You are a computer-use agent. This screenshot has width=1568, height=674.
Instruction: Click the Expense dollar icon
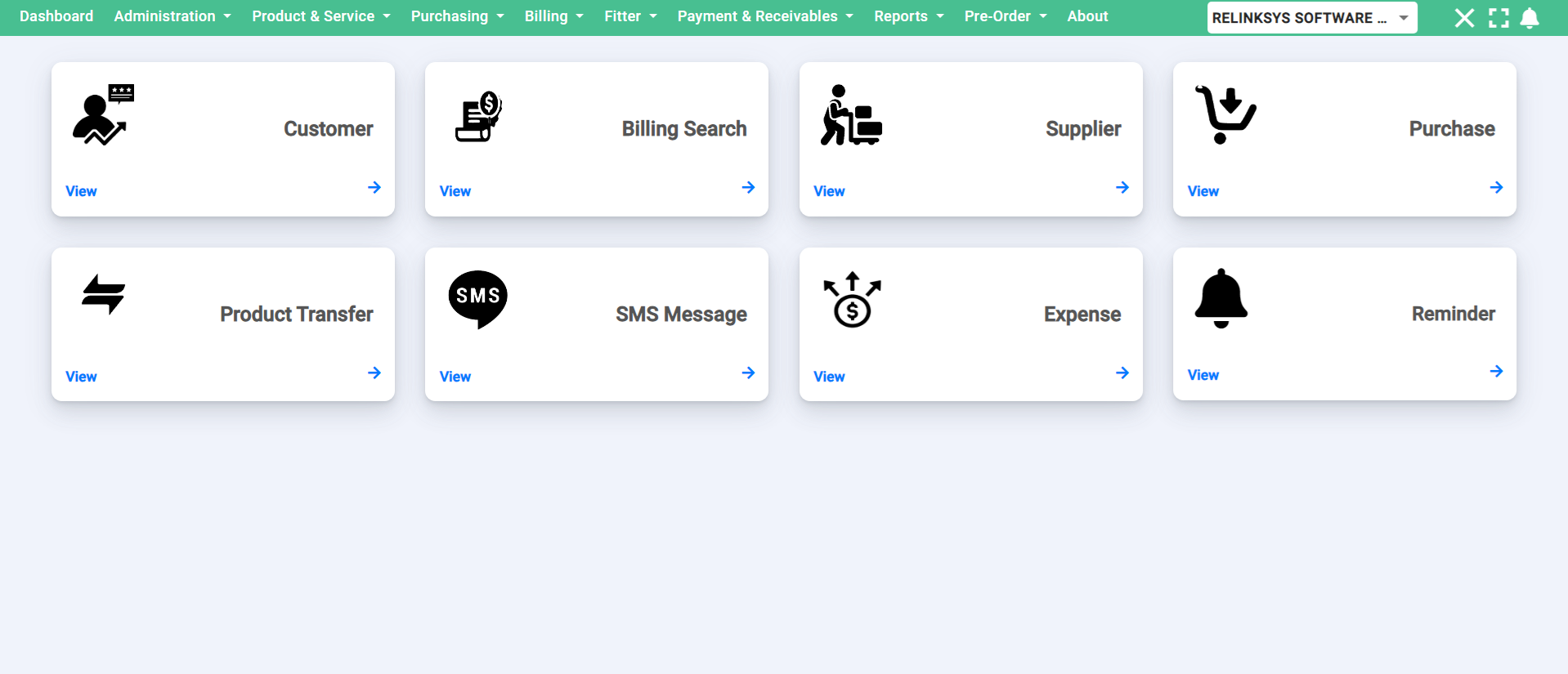coord(852,300)
